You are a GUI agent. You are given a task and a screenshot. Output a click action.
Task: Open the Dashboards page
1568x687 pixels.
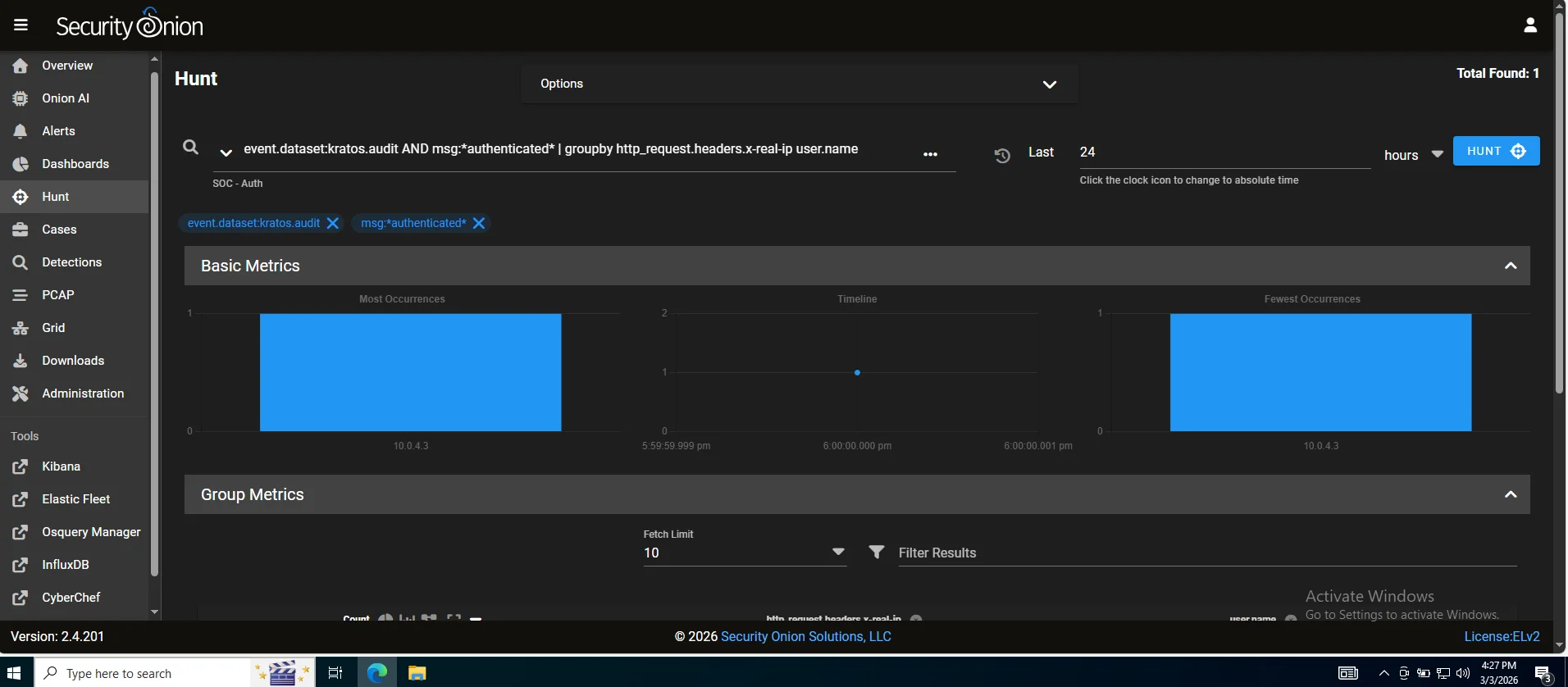click(75, 164)
